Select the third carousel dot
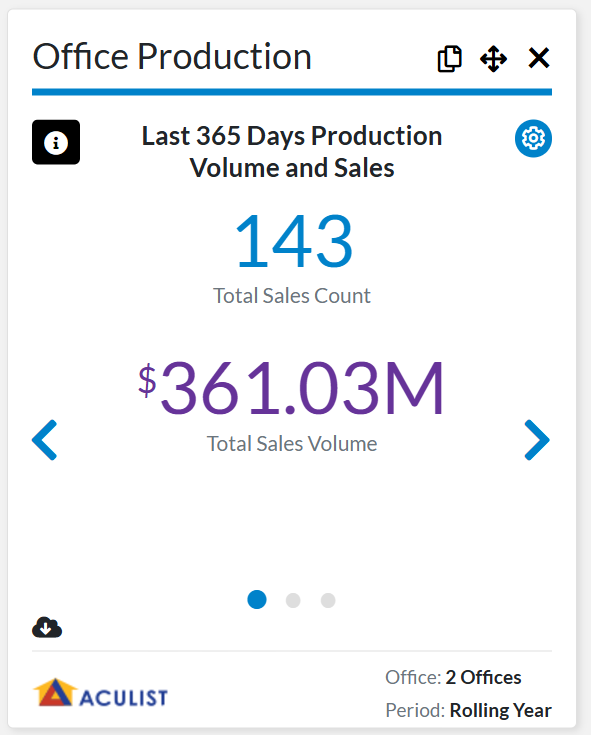 pos(328,600)
